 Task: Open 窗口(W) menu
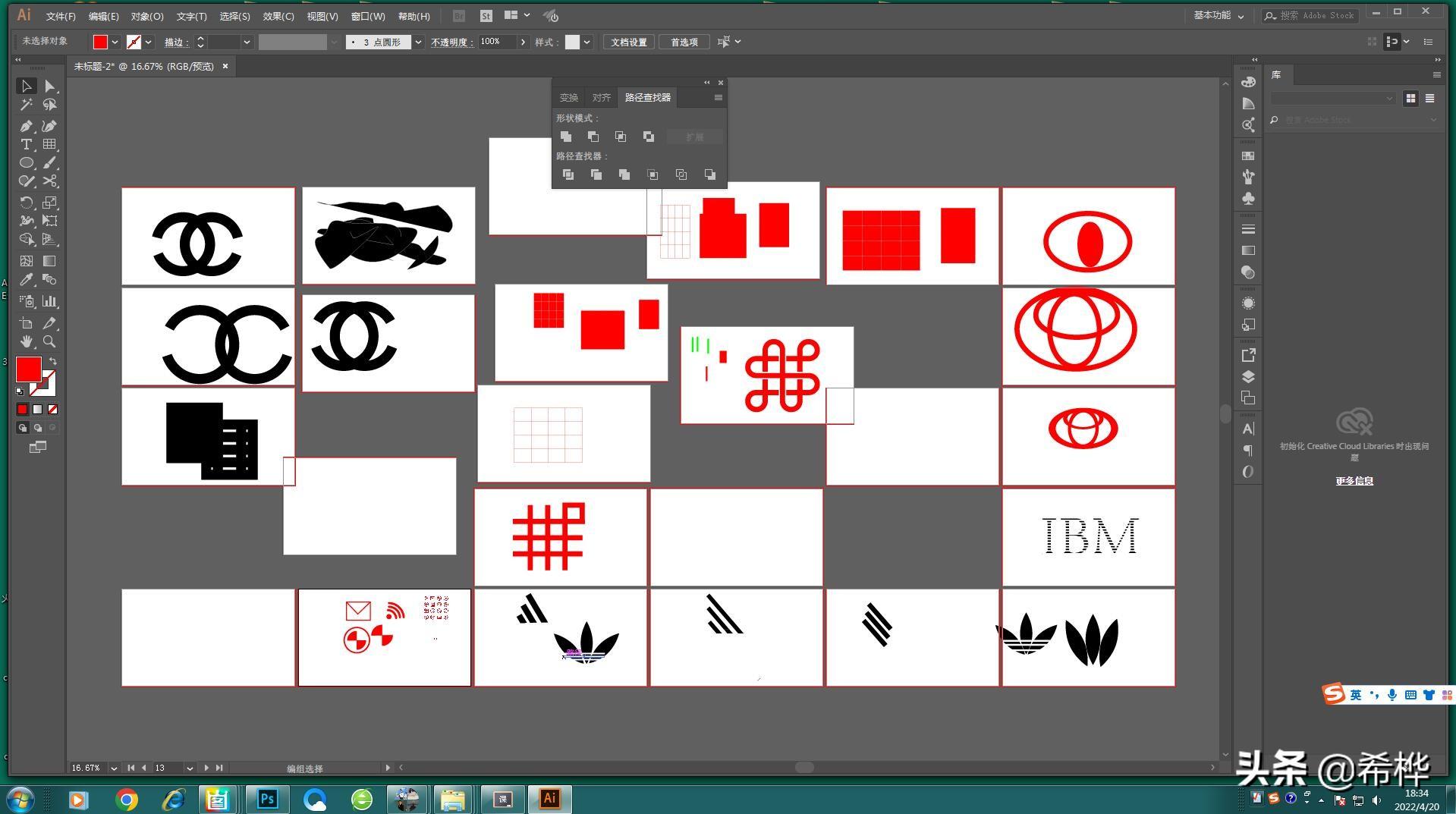tap(368, 16)
